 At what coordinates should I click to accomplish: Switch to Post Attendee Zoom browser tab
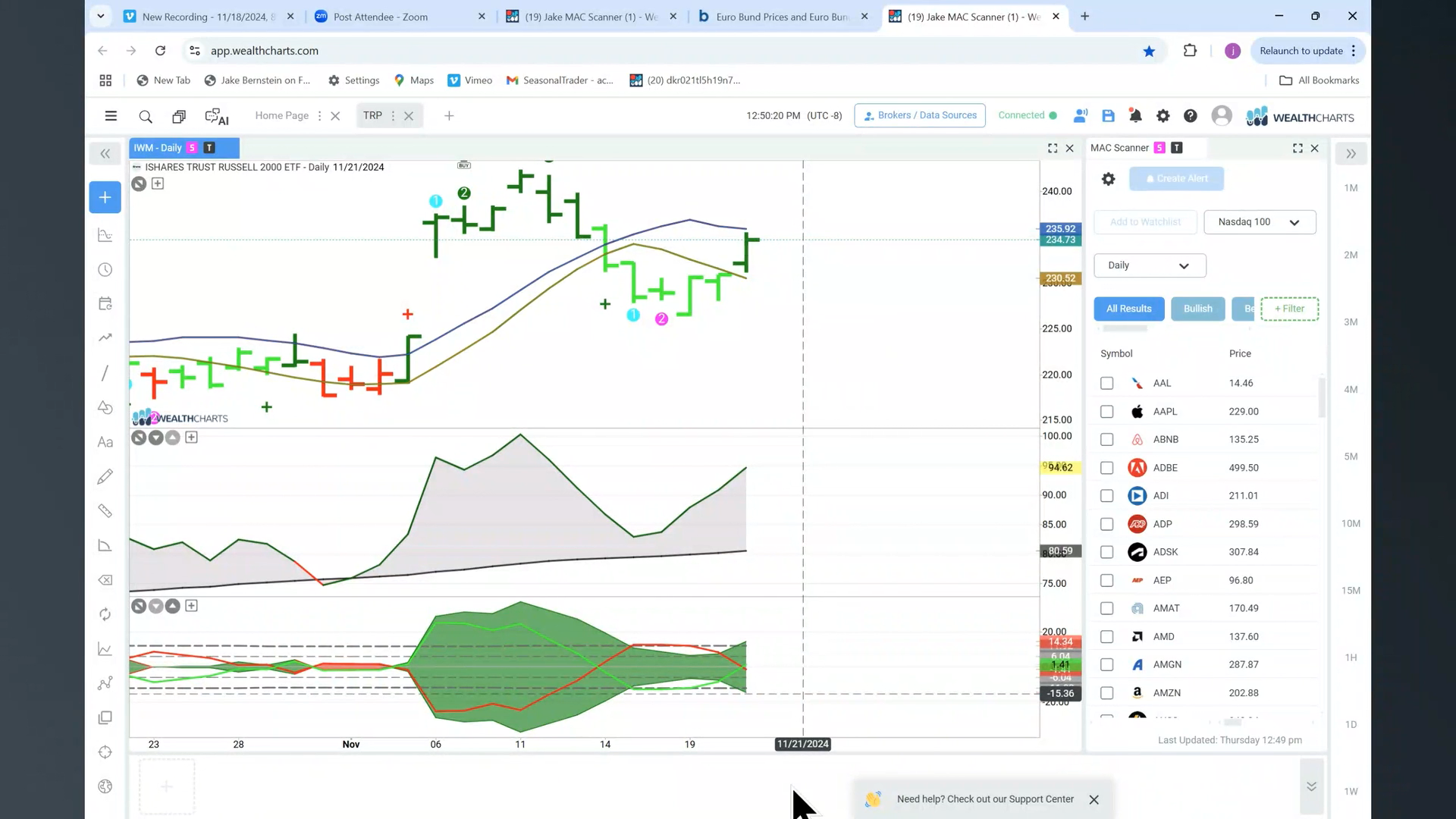[x=400, y=17]
